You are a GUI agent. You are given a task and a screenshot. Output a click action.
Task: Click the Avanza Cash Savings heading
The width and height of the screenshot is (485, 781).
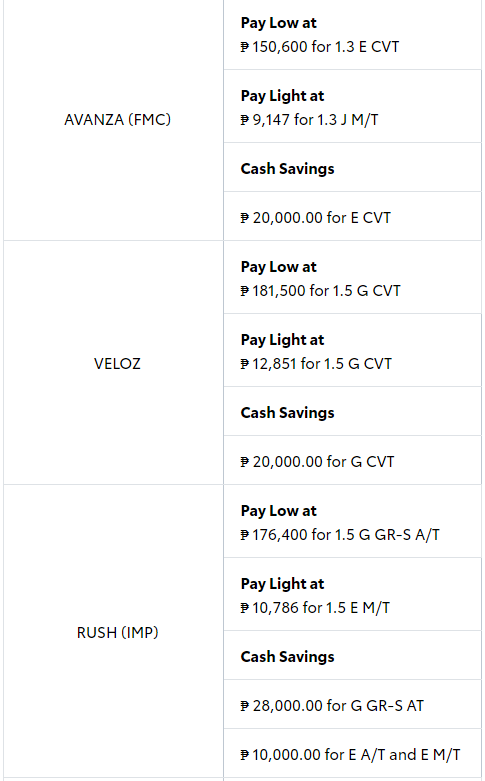[287, 169]
